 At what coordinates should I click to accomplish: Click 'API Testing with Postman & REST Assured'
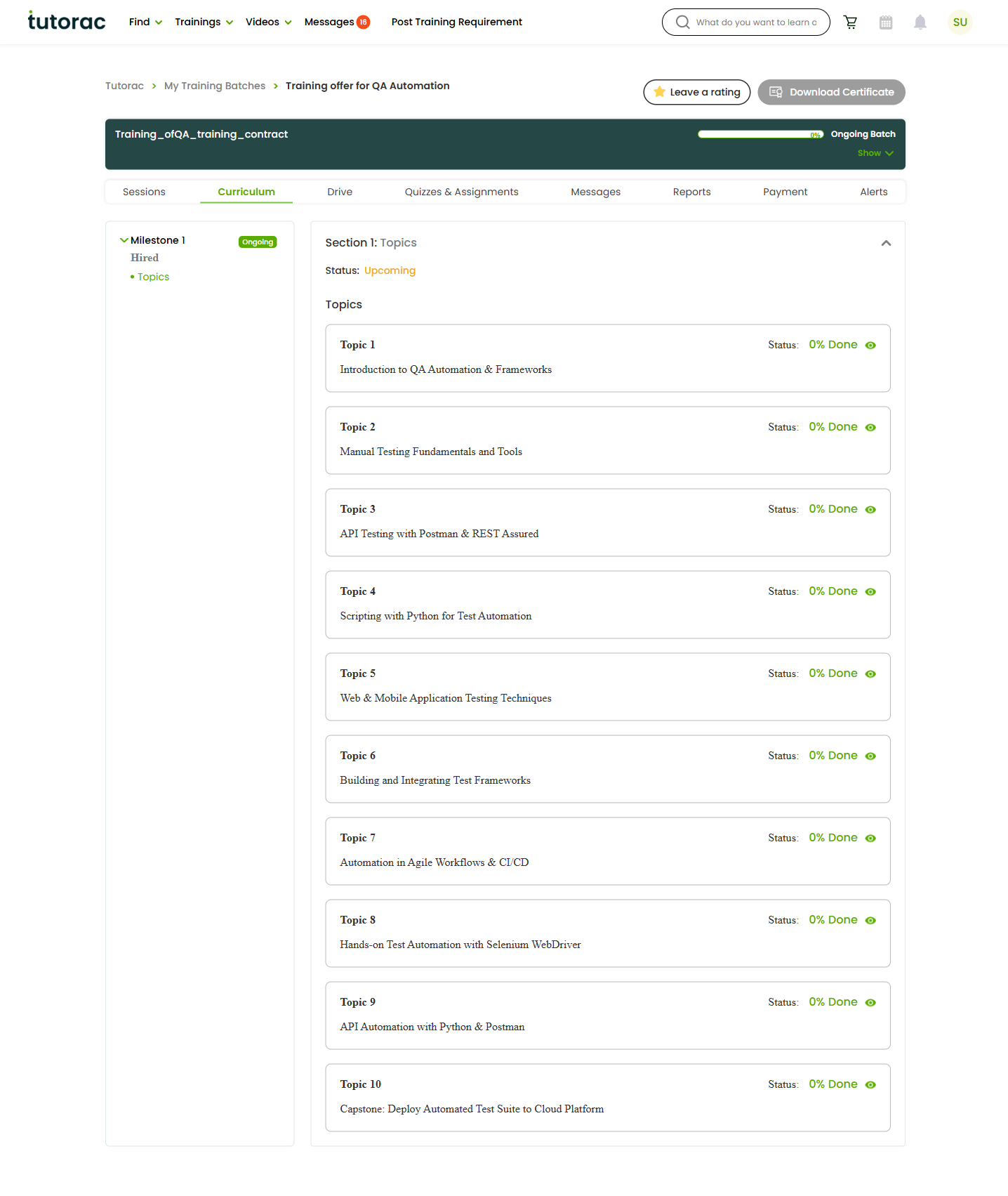[x=439, y=534]
